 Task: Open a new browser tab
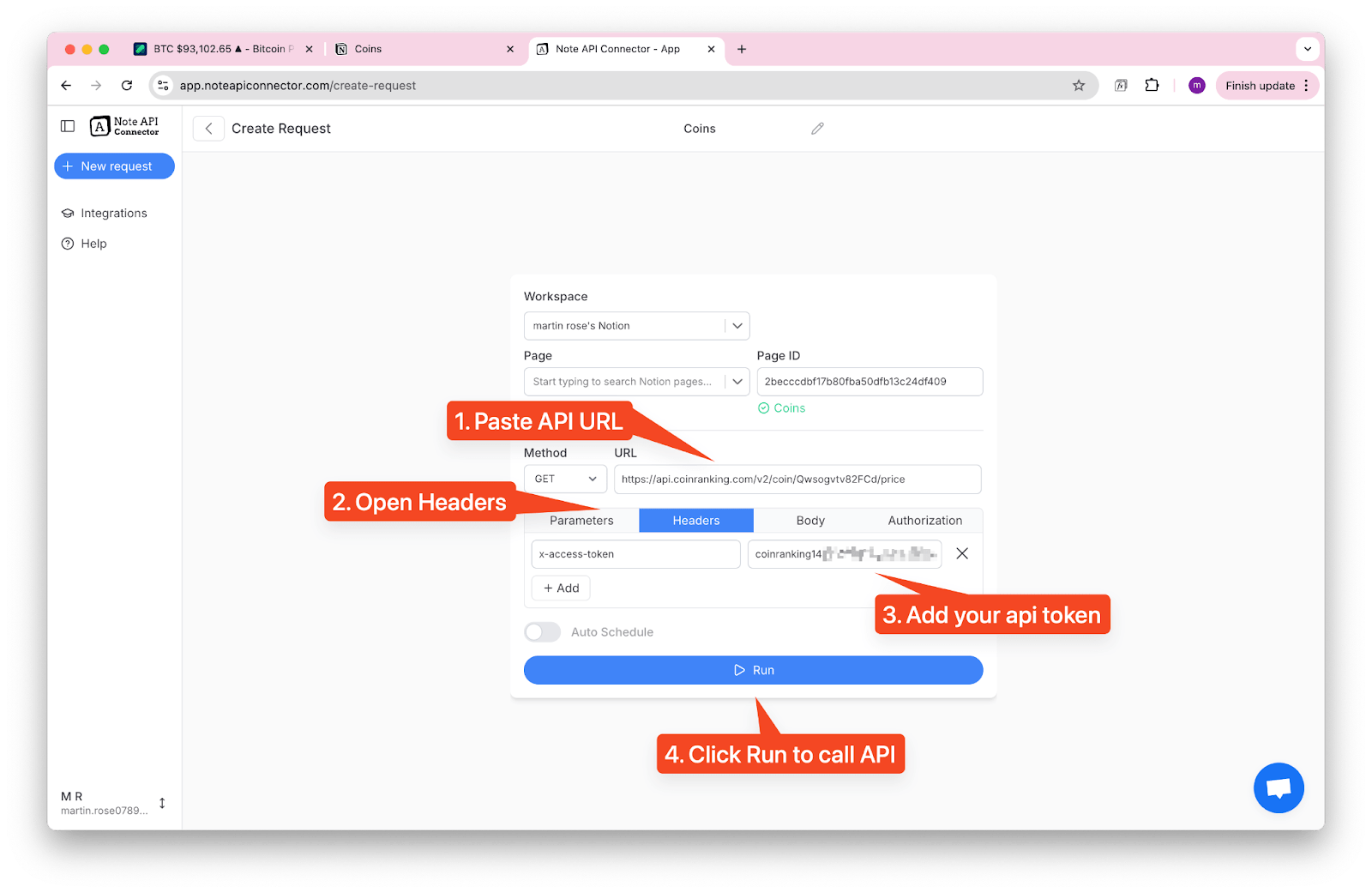click(742, 50)
